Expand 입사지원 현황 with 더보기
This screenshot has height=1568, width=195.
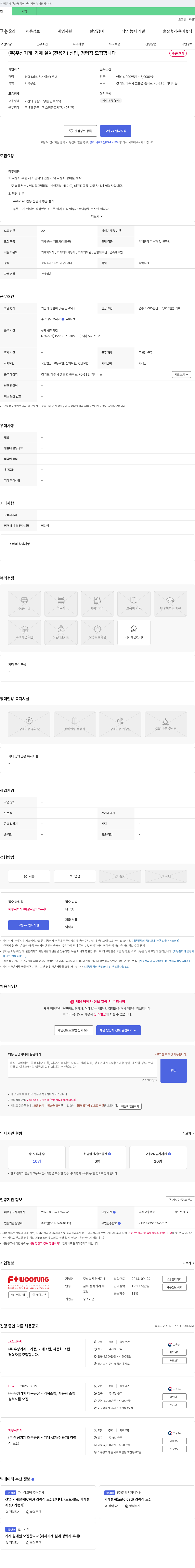[x=188, y=1133]
